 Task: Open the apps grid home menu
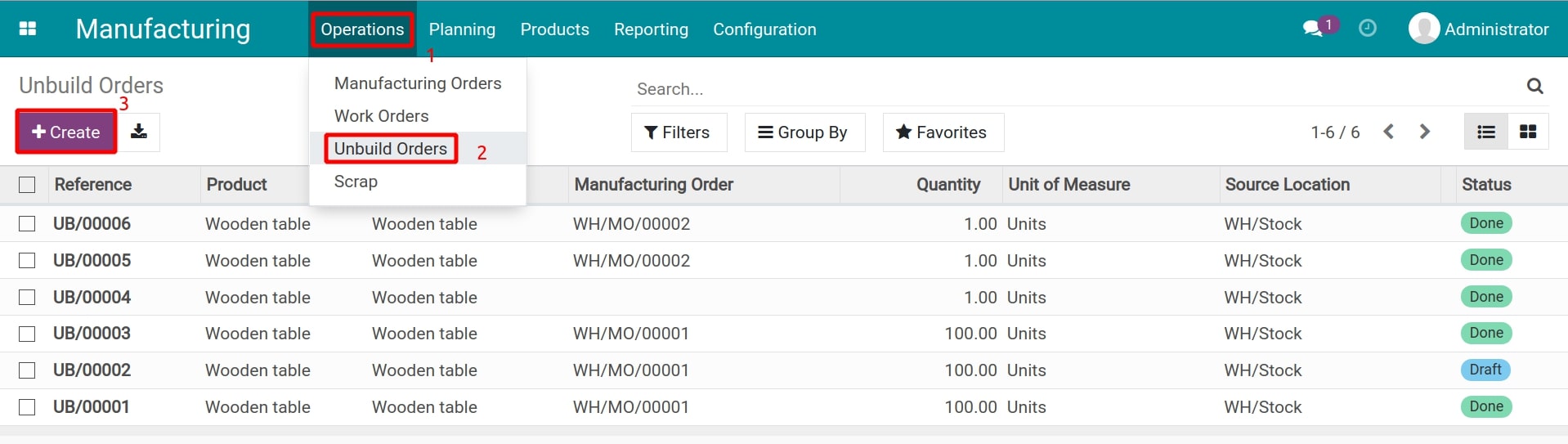(28, 29)
